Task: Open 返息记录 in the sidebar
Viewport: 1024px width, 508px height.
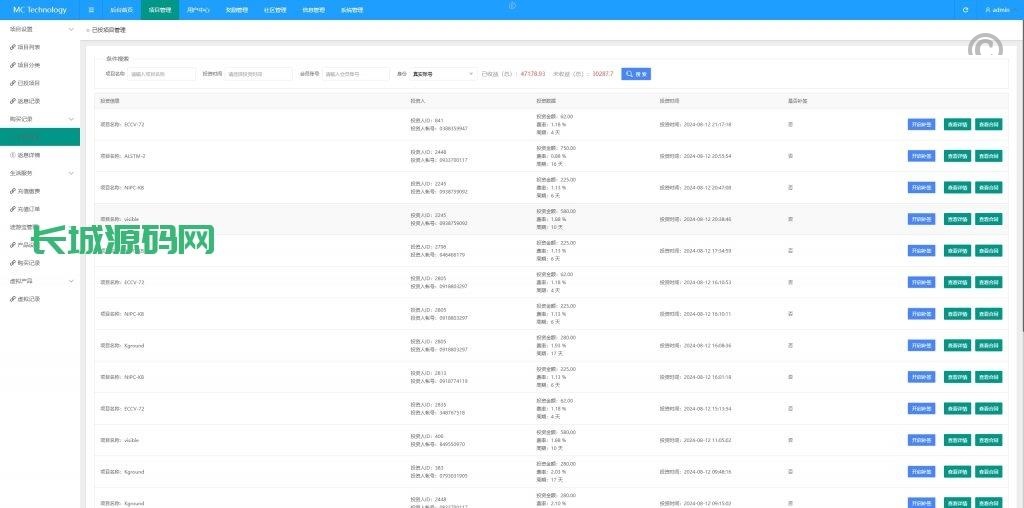Action: [x=28, y=101]
